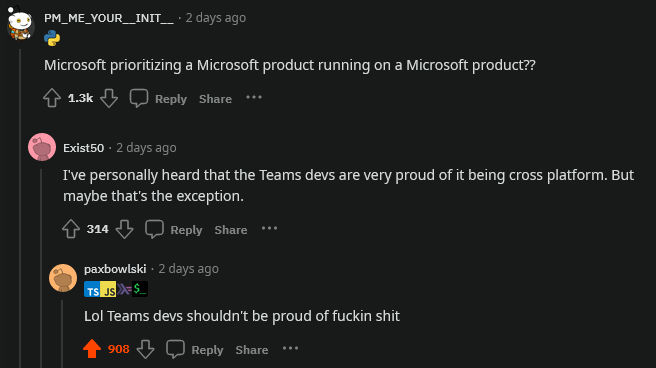The width and height of the screenshot is (656, 368).
Task: Downvote Exist50's comment with 314 points
Action: pos(124,229)
